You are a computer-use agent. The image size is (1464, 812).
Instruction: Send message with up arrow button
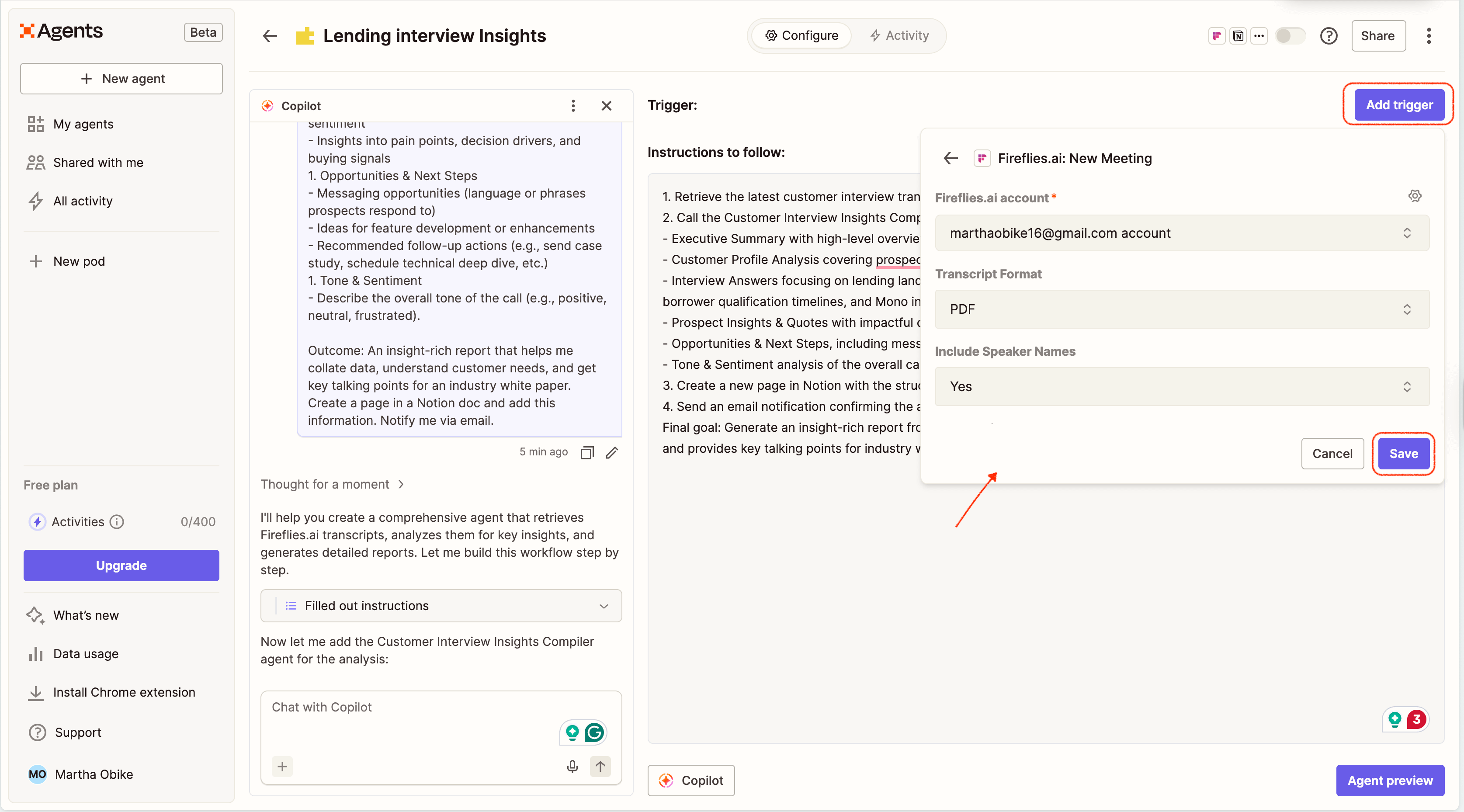[600, 767]
